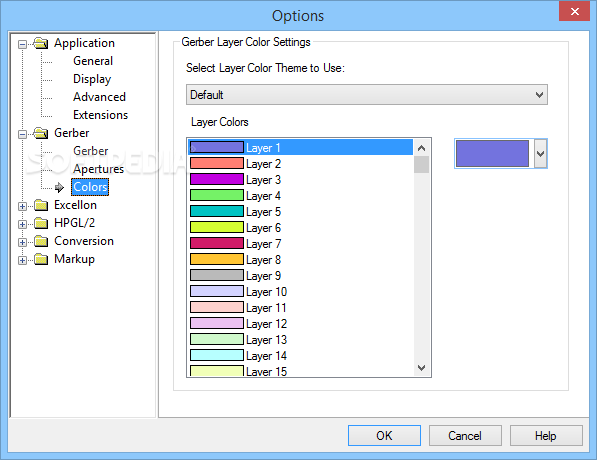Close the Options dialog
Viewport: 597px width, 460px height.
coord(575,11)
